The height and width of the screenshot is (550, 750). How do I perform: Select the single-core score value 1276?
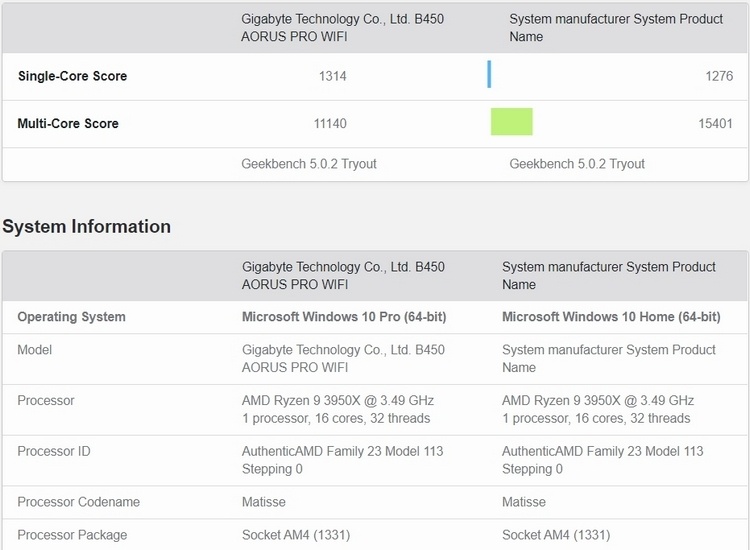point(718,76)
